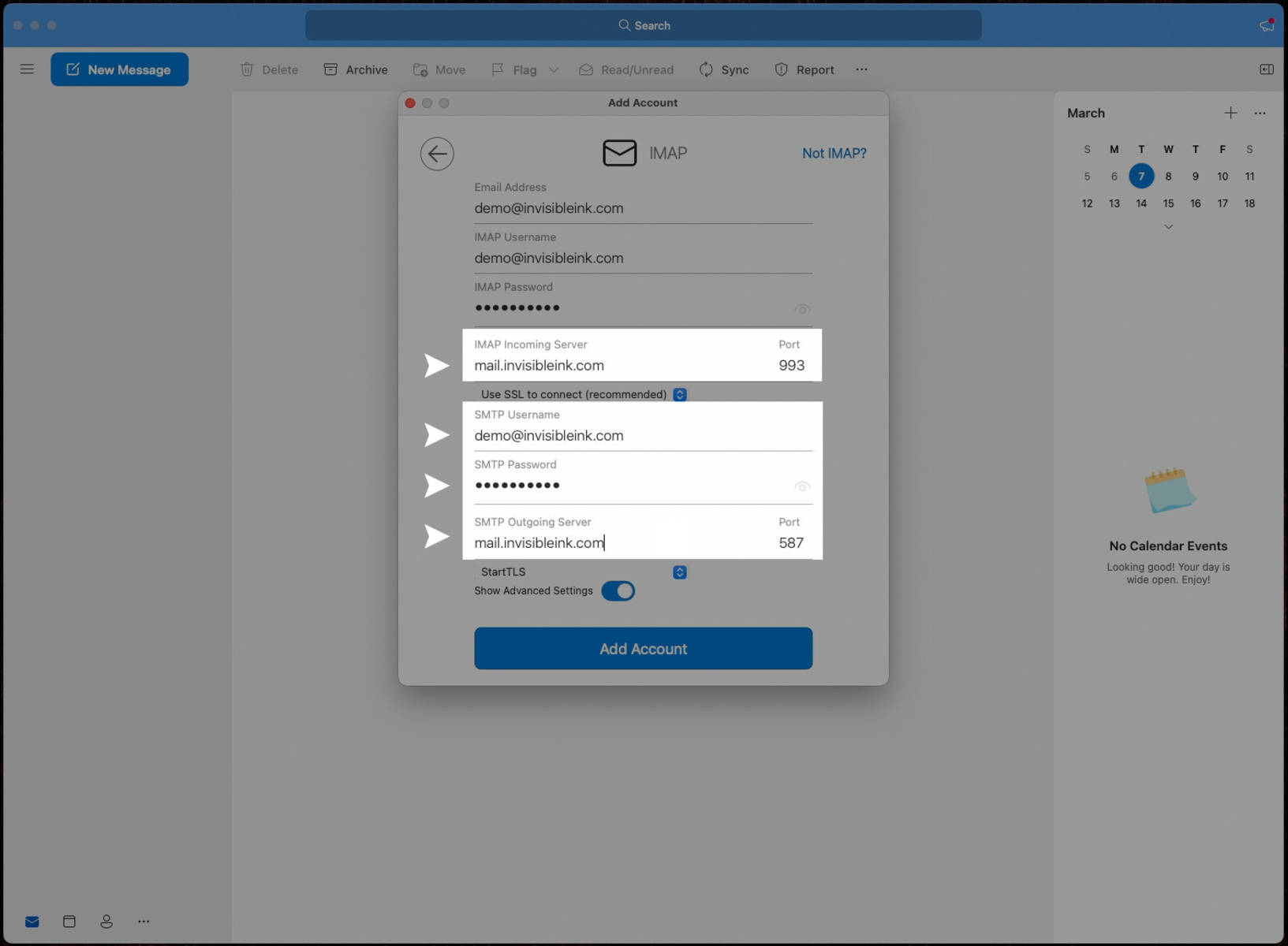The height and width of the screenshot is (946, 1288).
Task: Toggle Show Advanced Settings switch
Action: pos(618,590)
